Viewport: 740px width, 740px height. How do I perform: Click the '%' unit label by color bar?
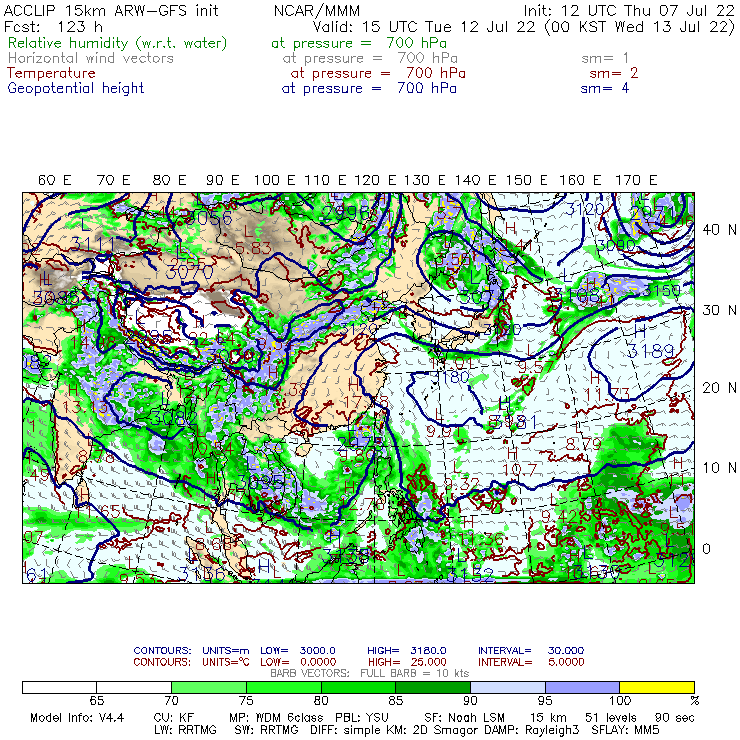[x=694, y=700]
